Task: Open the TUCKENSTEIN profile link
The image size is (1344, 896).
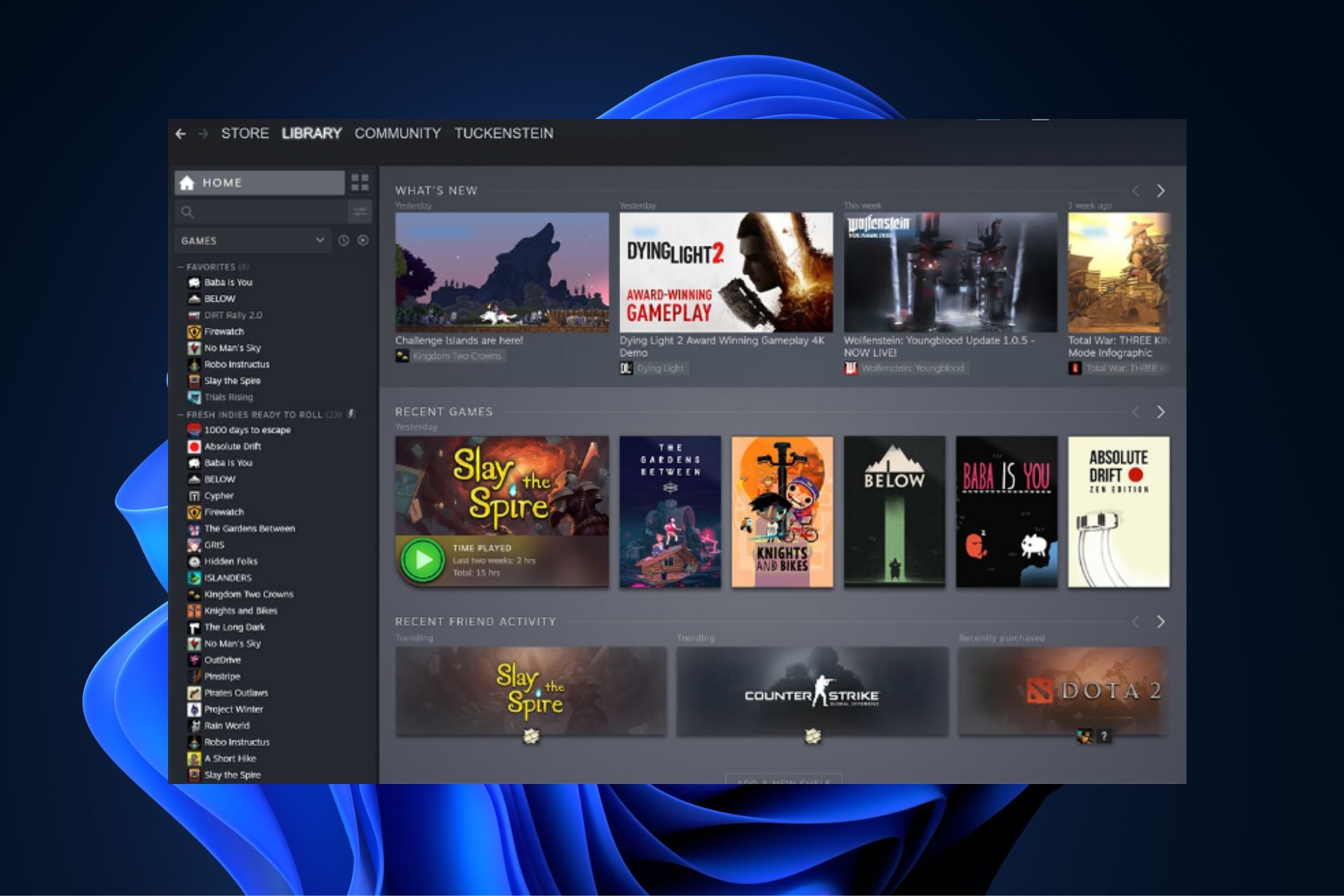Action: (503, 133)
